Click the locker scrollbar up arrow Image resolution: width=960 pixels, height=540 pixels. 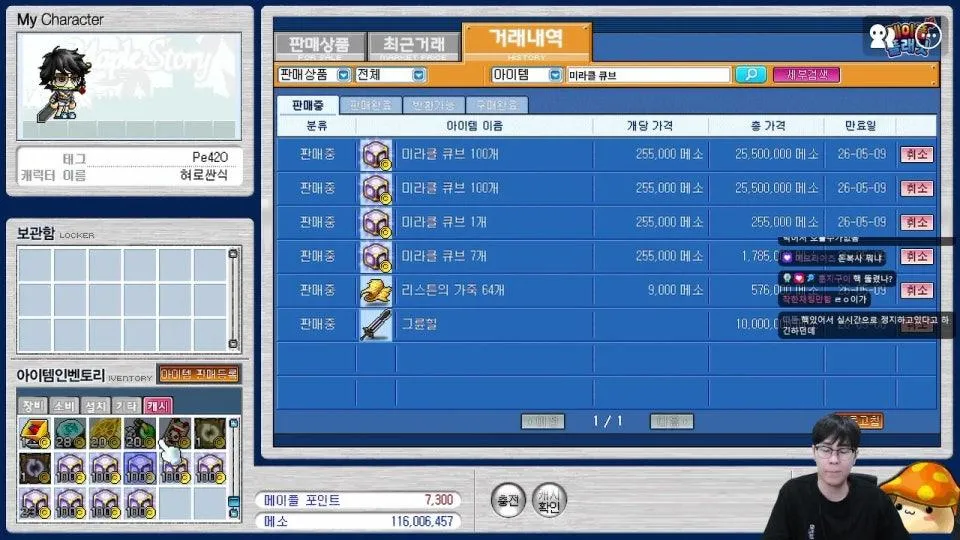click(x=233, y=253)
